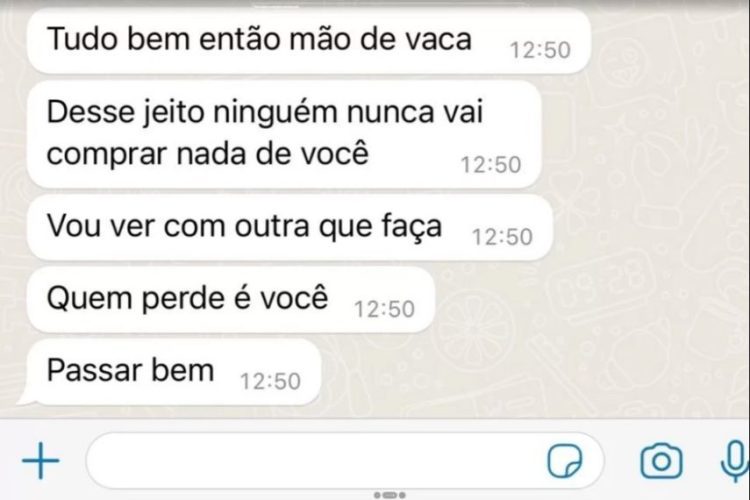
Task: Select the 'Passar bem' message bubble
Action: coord(174,372)
